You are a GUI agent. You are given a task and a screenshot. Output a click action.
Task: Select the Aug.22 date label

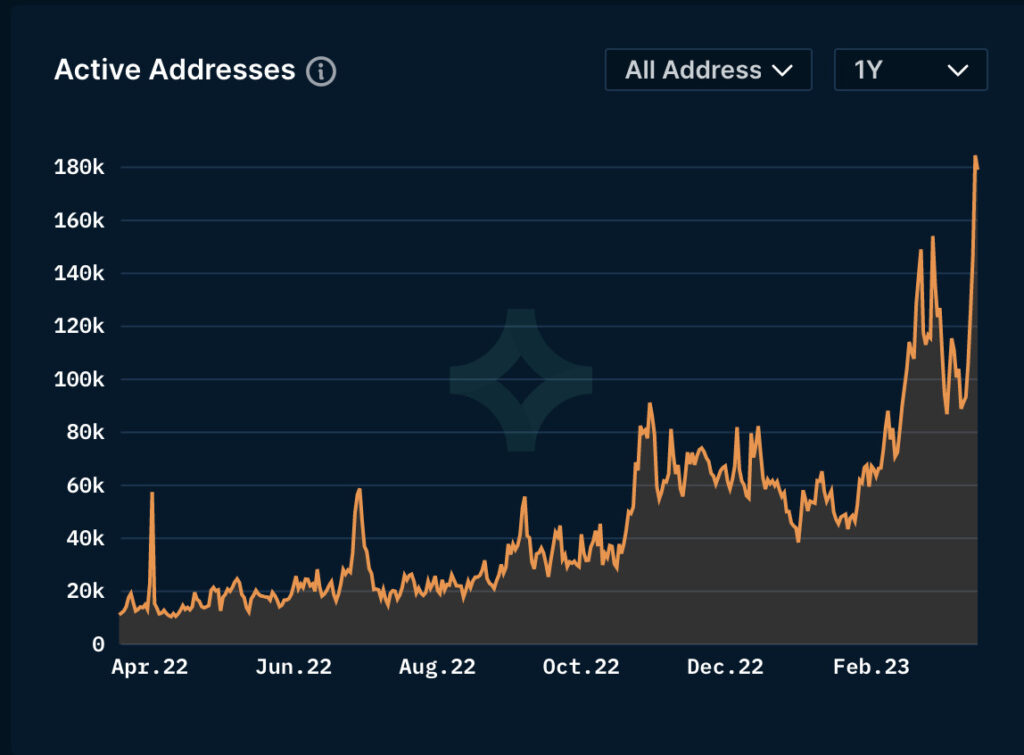[437, 668]
